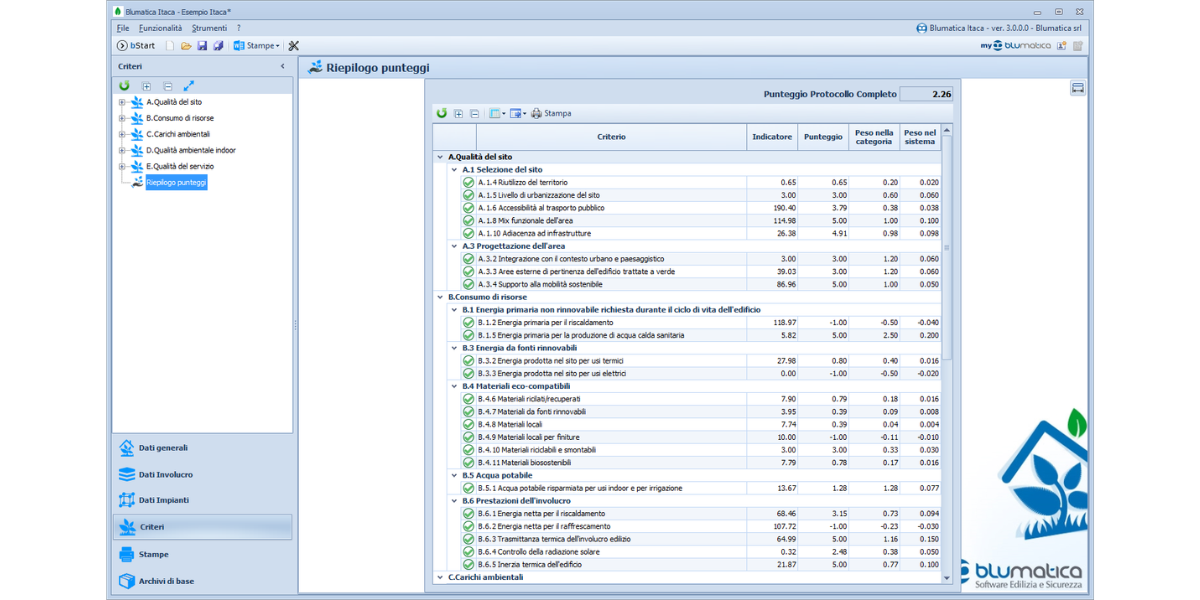Click green check for B.1.2 Energia primaria riscaldamento

[x=468, y=323]
